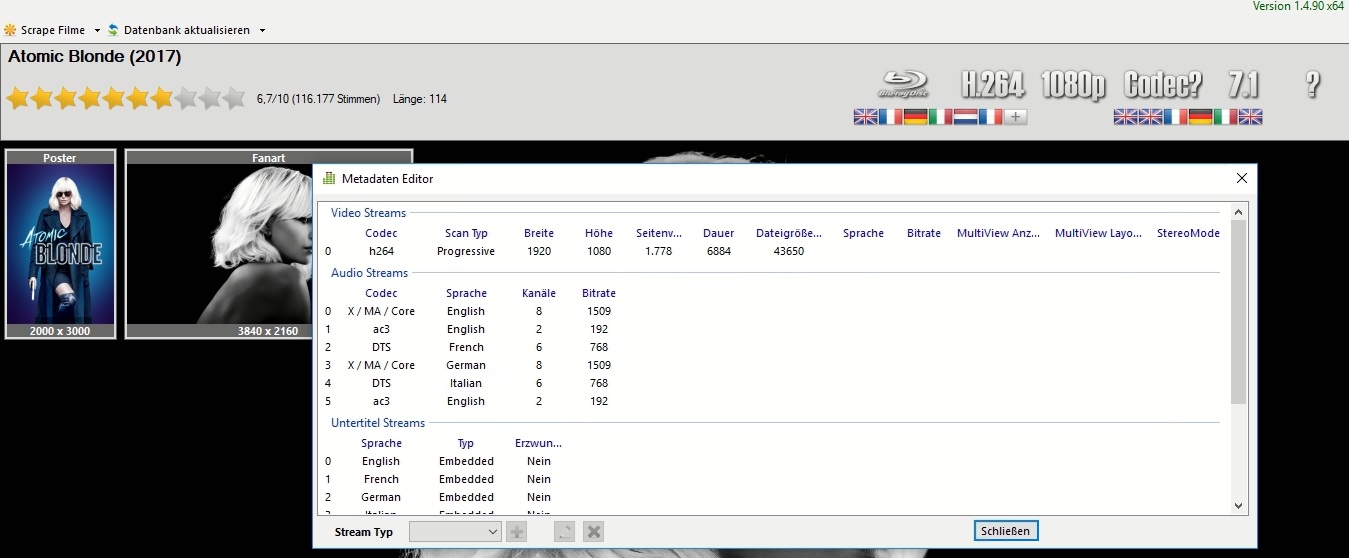Image resolution: width=1349 pixels, height=558 pixels.
Task: Click the StereoMode column header
Action: pos(1188,233)
